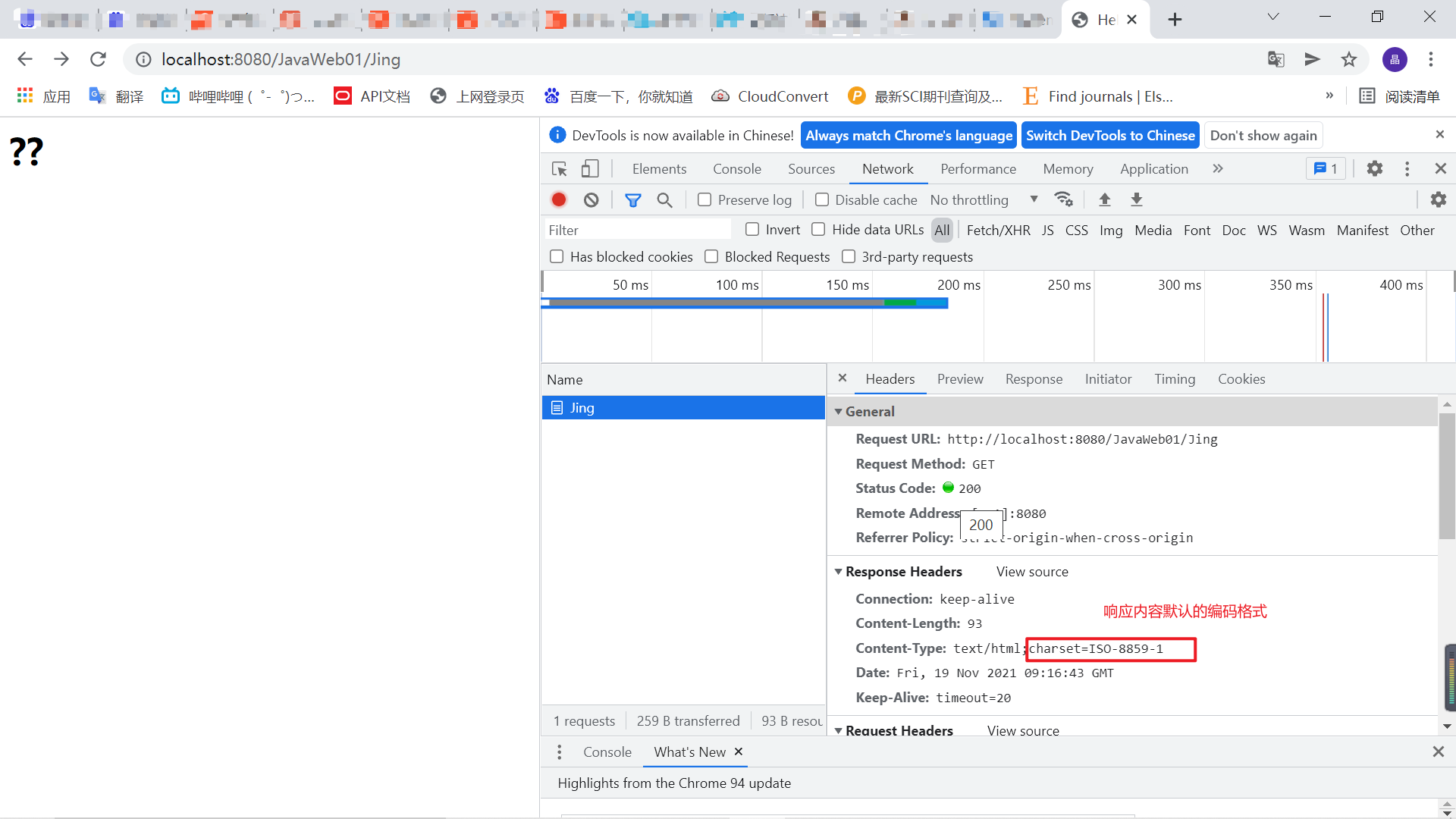1456x819 pixels.
Task: Open network search panel
Action: (665, 199)
